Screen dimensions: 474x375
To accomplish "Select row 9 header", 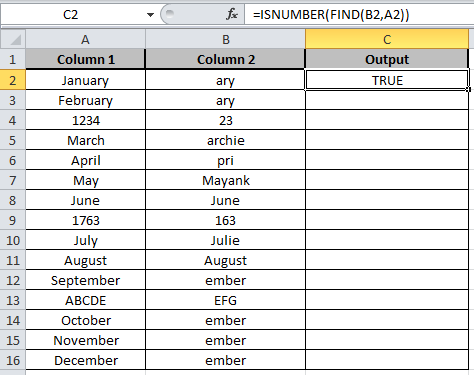I will coord(13,220).
